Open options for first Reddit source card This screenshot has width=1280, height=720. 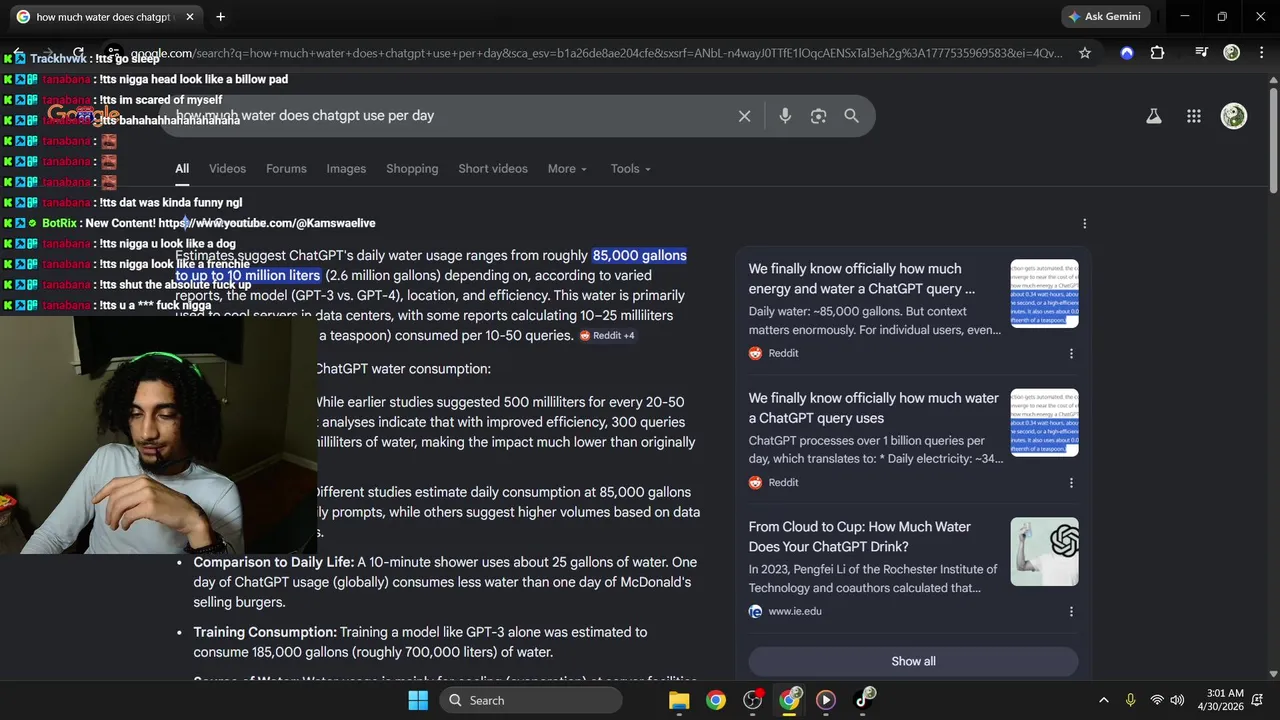(x=1071, y=353)
